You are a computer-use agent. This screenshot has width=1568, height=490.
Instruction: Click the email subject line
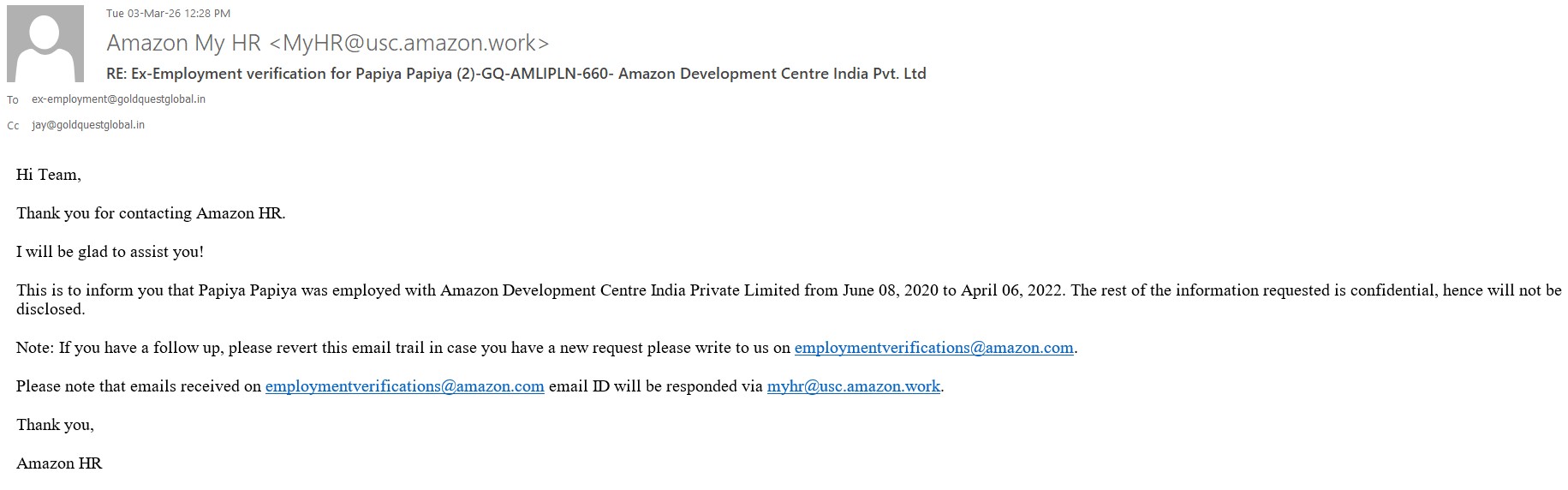tap(516, 74)
